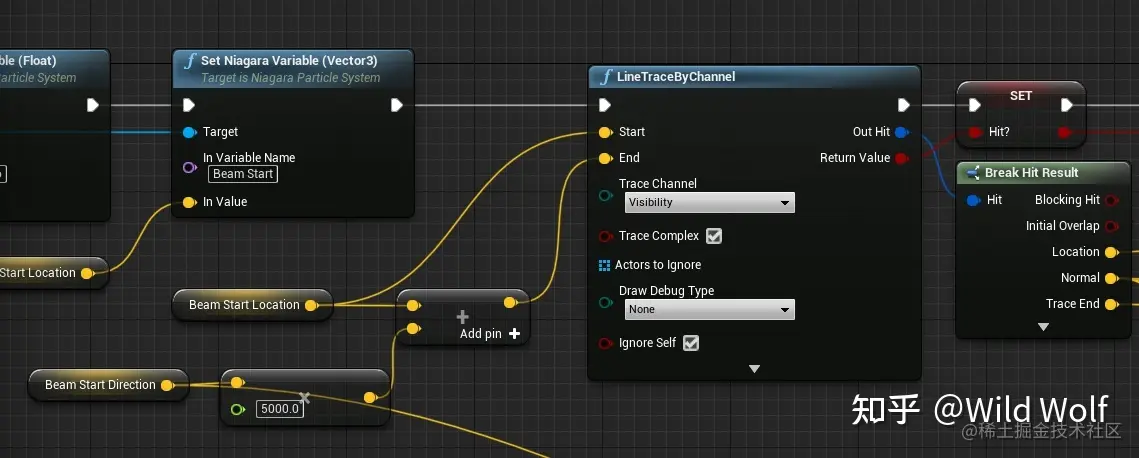
Task: Click the Hit input pin on Break Hit Result
Action: click(x=974, y=200)
